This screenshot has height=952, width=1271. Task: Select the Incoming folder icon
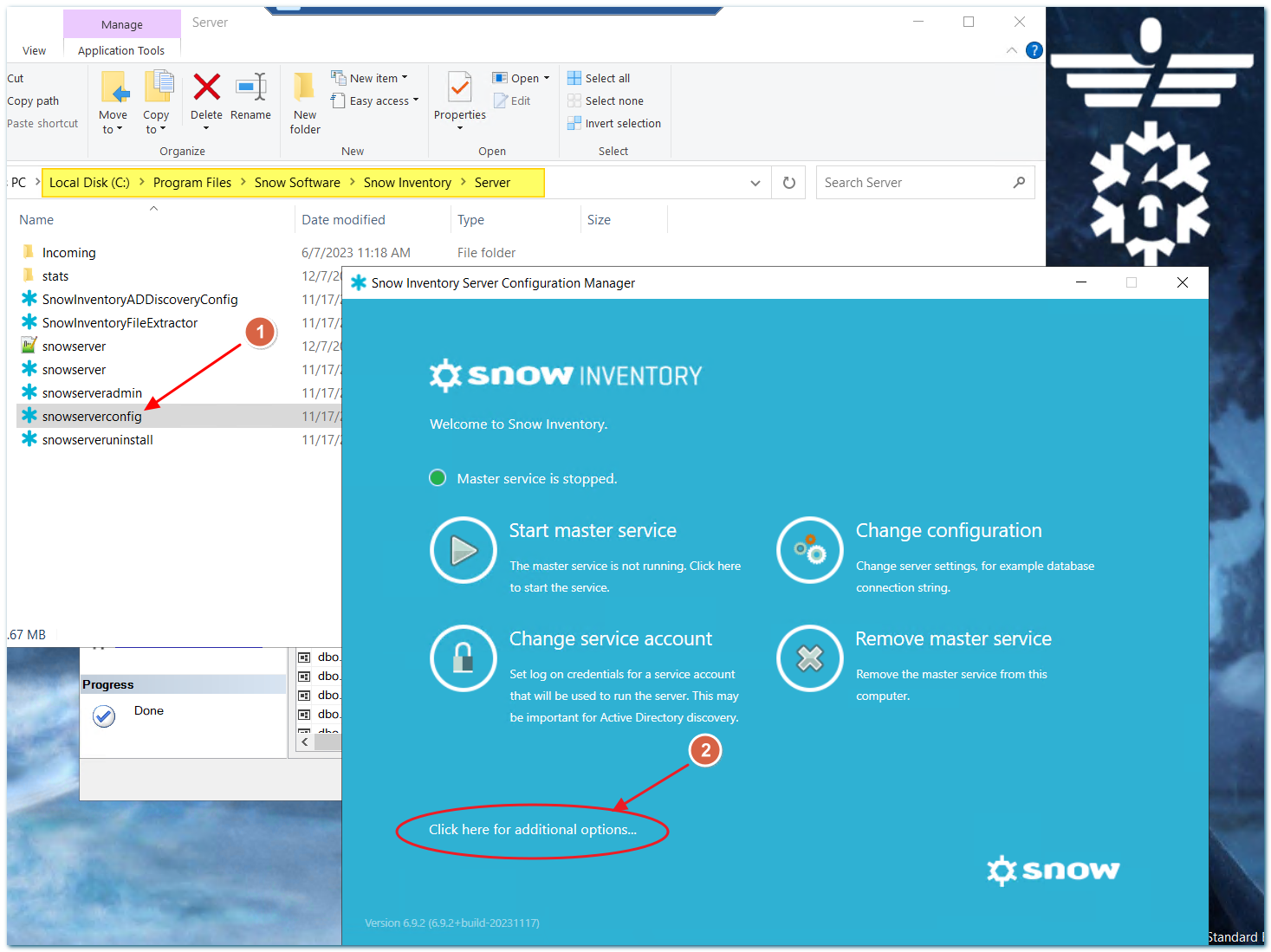click(29, 252)
